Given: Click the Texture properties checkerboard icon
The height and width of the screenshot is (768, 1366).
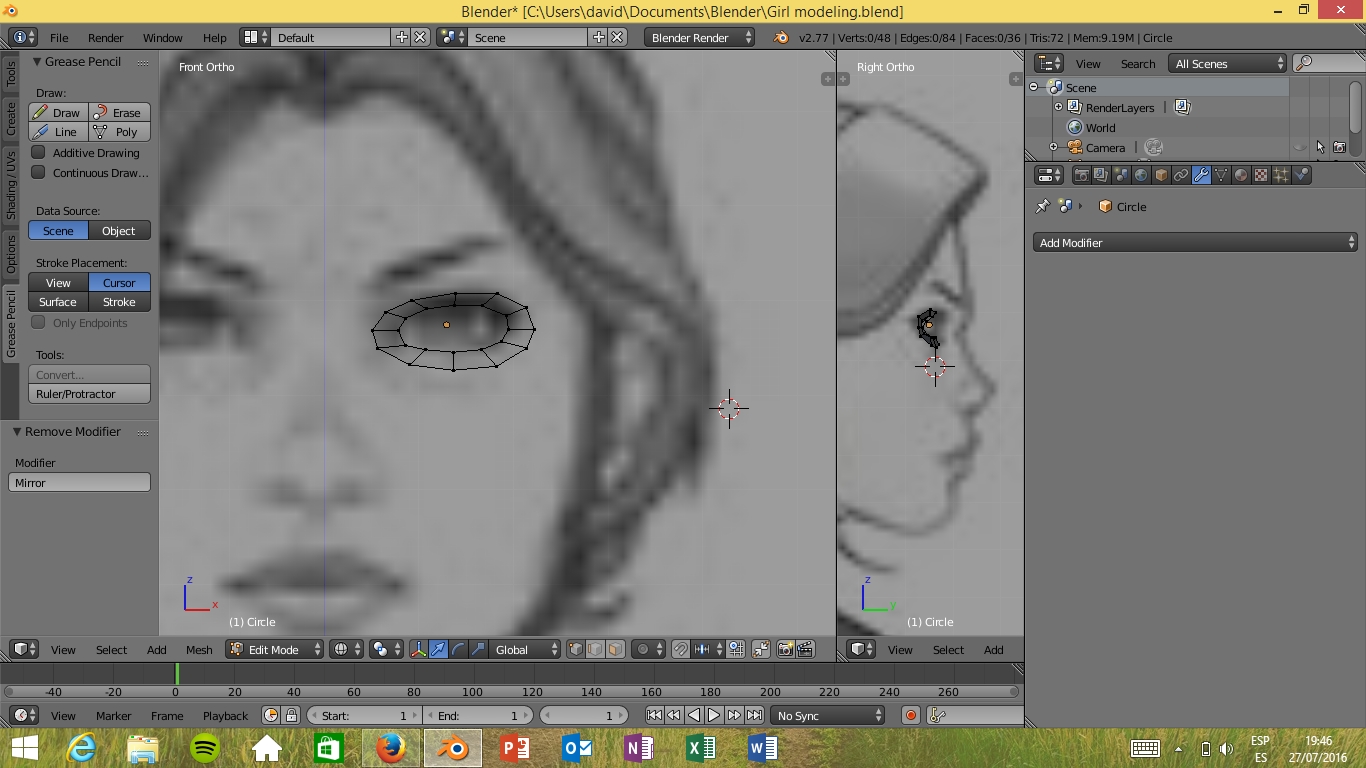Looking at the screenshot, I should [x=1261, y=175].
